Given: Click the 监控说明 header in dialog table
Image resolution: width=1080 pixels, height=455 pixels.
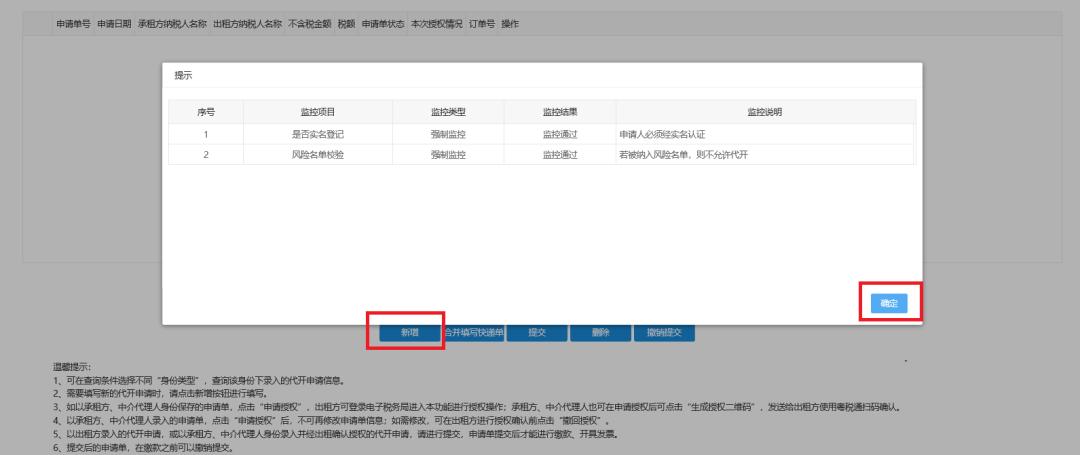Looking at the screenshot, I should (765, 112).
